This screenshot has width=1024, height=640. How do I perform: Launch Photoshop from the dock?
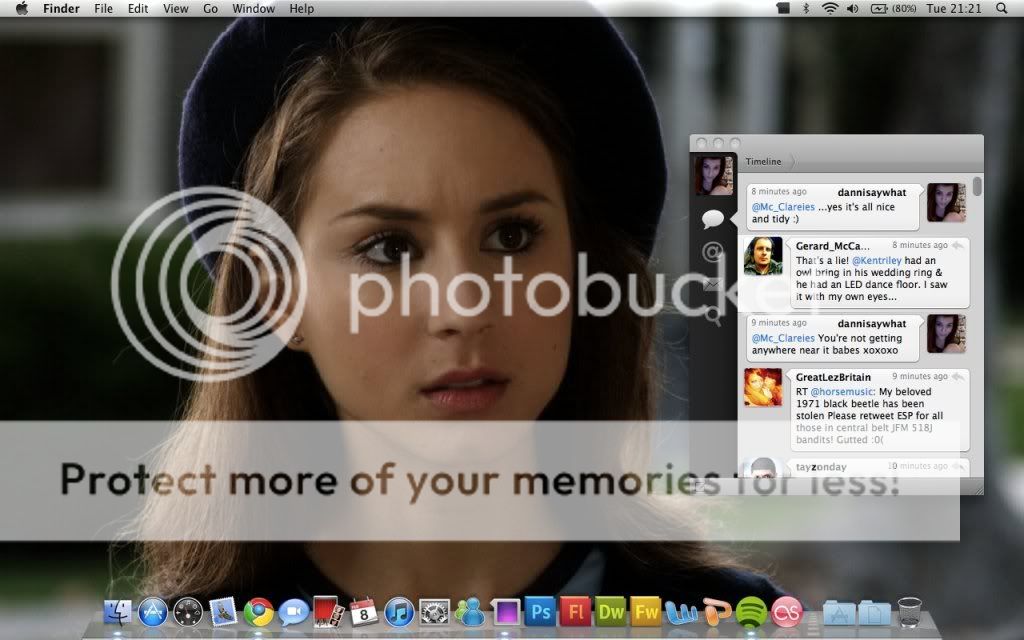(x=540, y=610)
